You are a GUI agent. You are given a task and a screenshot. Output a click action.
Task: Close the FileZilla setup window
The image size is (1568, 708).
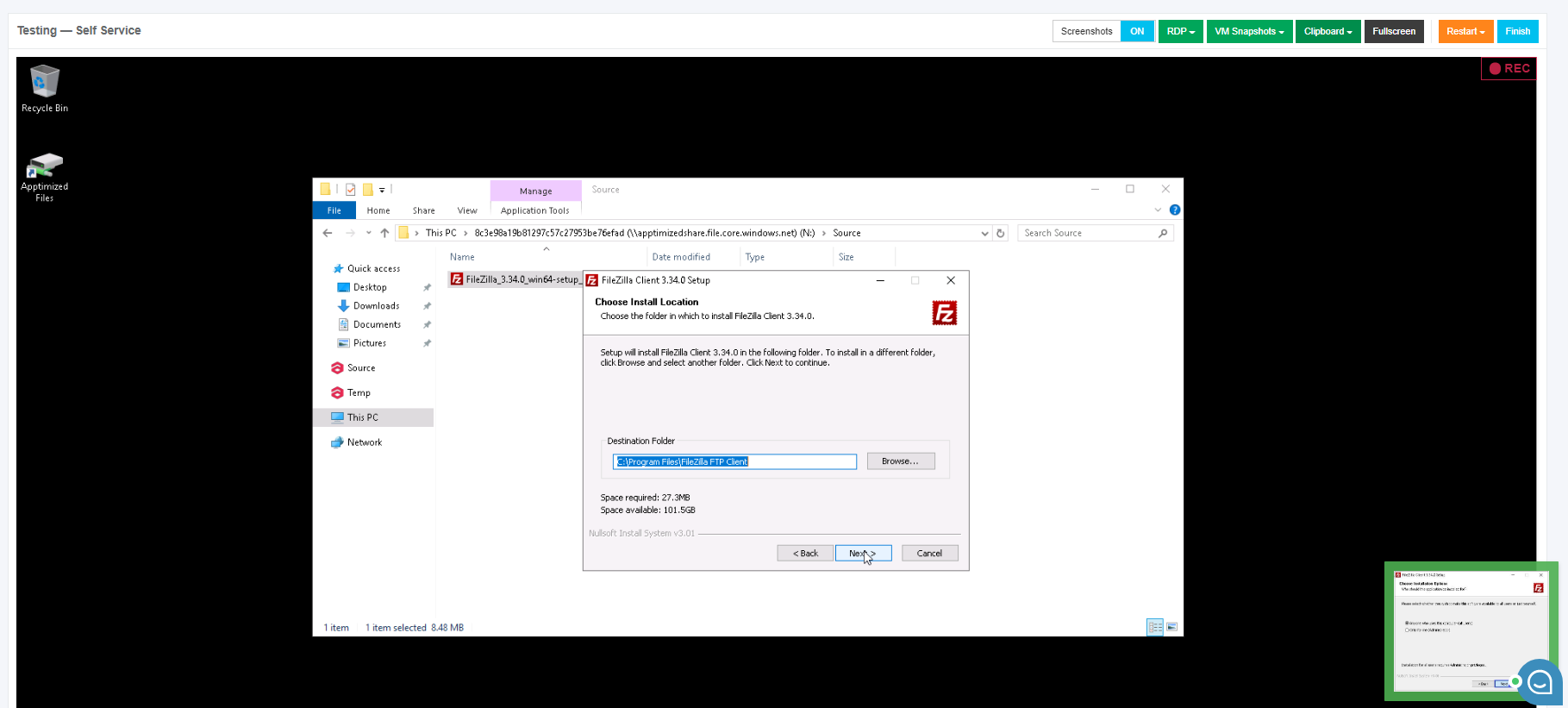[951, 280]
